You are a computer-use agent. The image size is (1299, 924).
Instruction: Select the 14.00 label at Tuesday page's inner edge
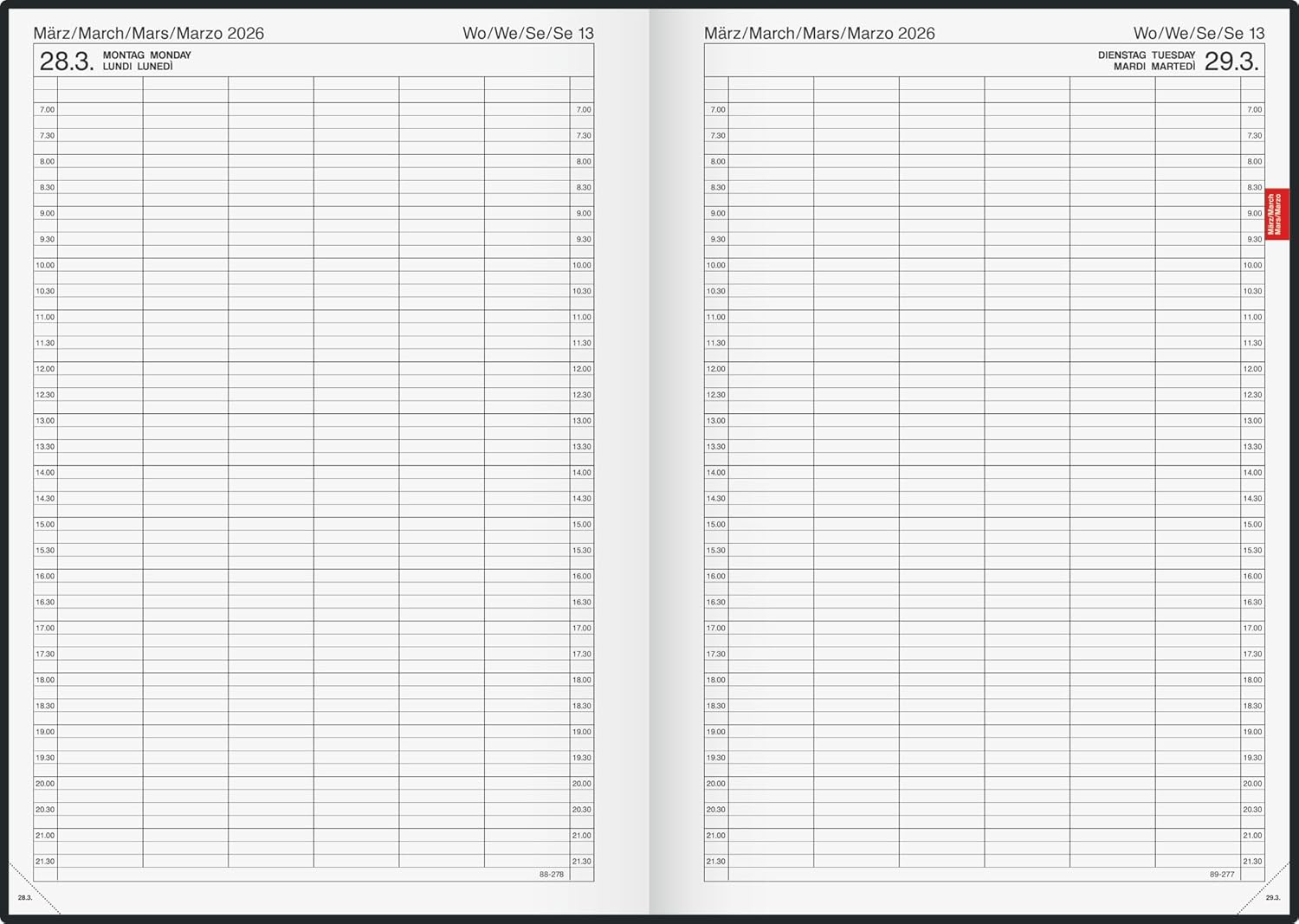coord(715,473)
